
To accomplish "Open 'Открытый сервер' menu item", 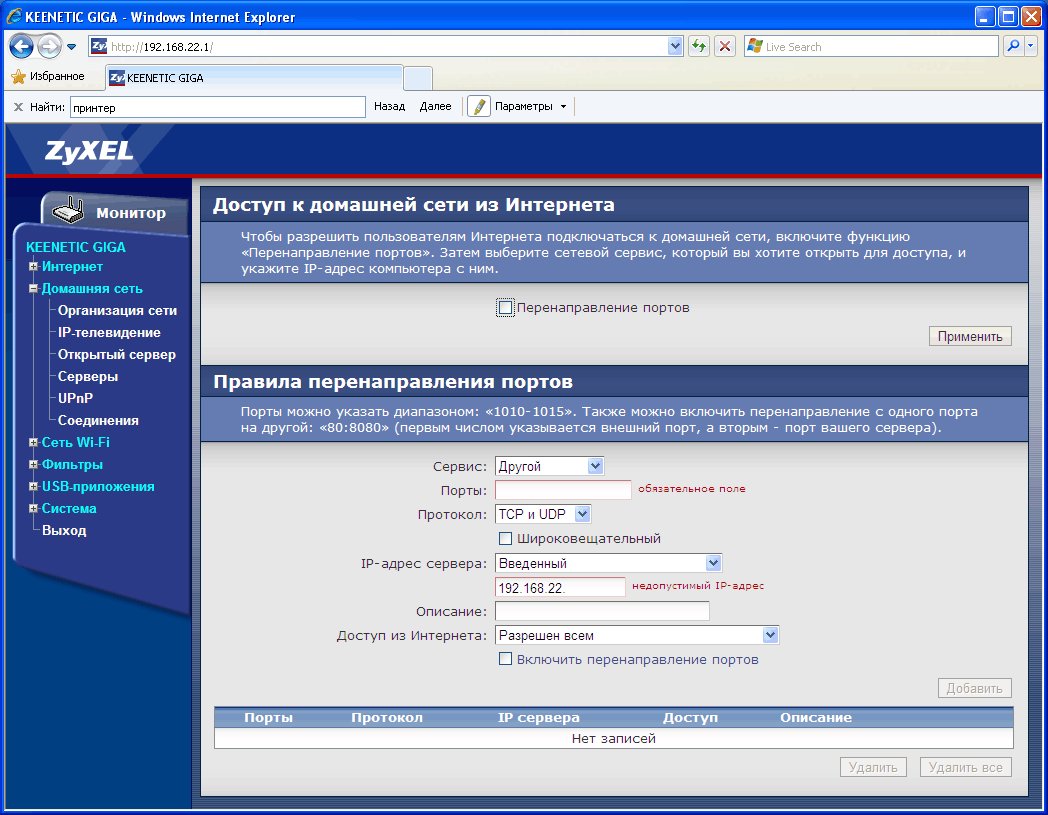I will click(117, 354).
